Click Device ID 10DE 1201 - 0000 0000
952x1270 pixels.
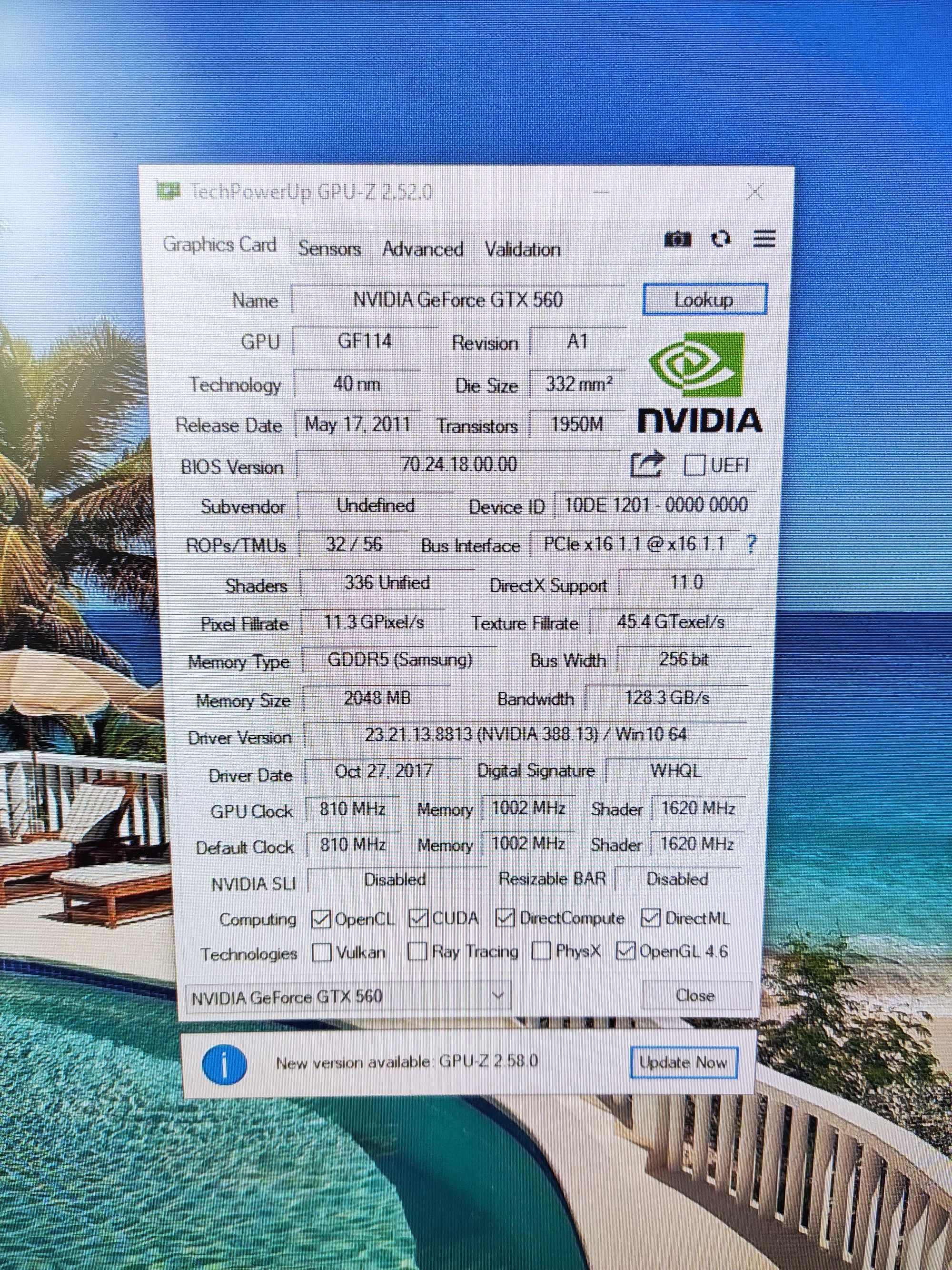tap(655, 505)
